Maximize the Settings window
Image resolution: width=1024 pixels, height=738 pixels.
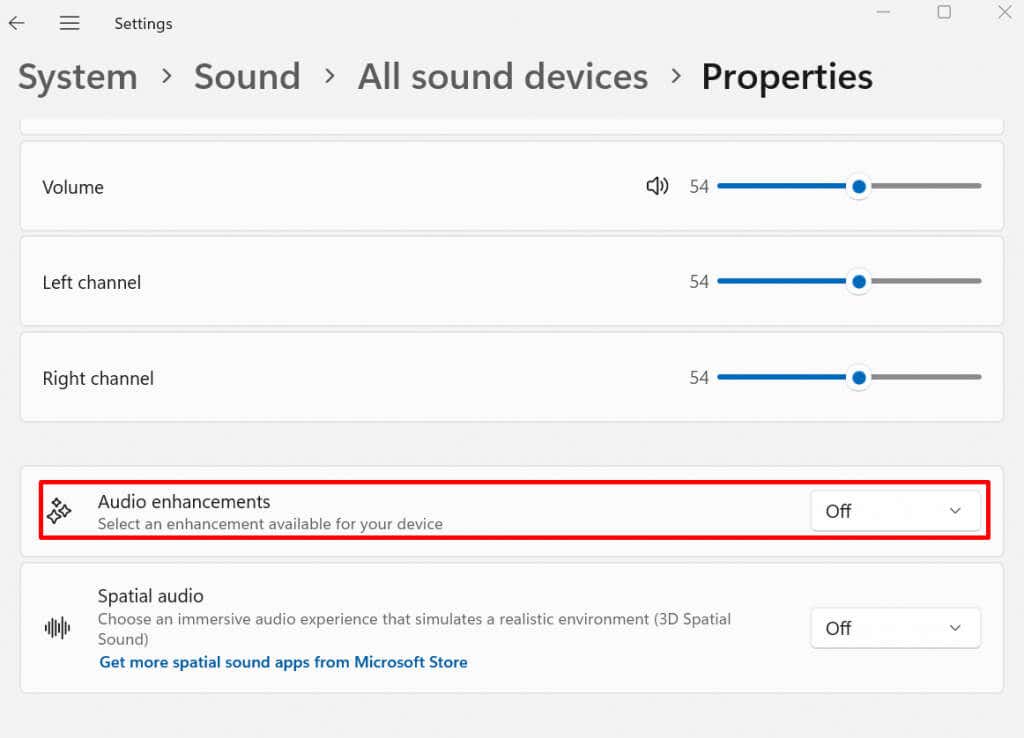943,12
